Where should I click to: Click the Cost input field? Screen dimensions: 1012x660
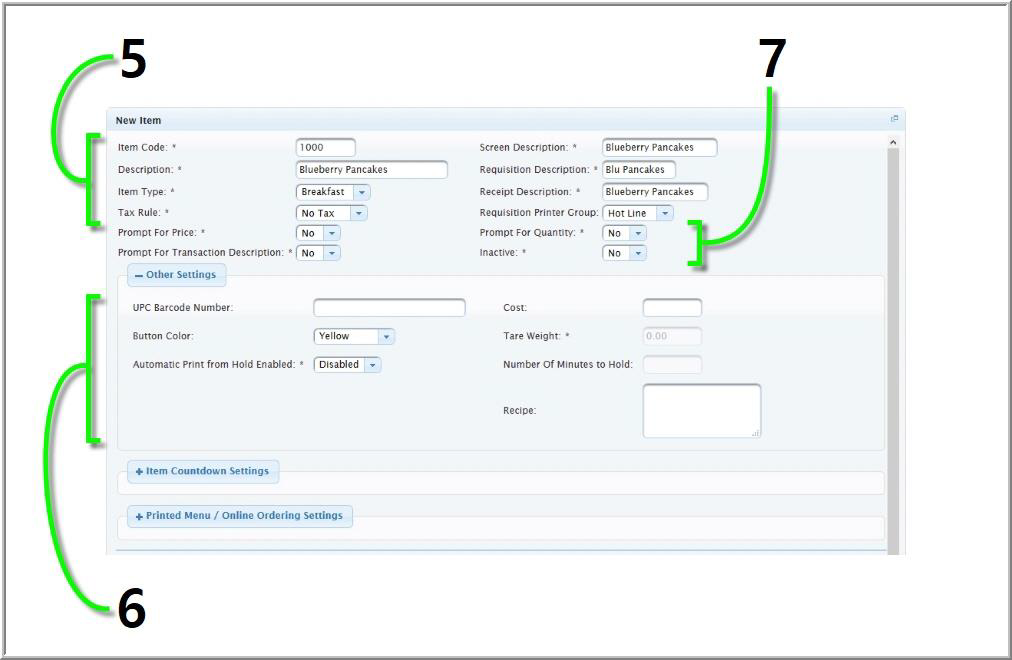[671, 308]
